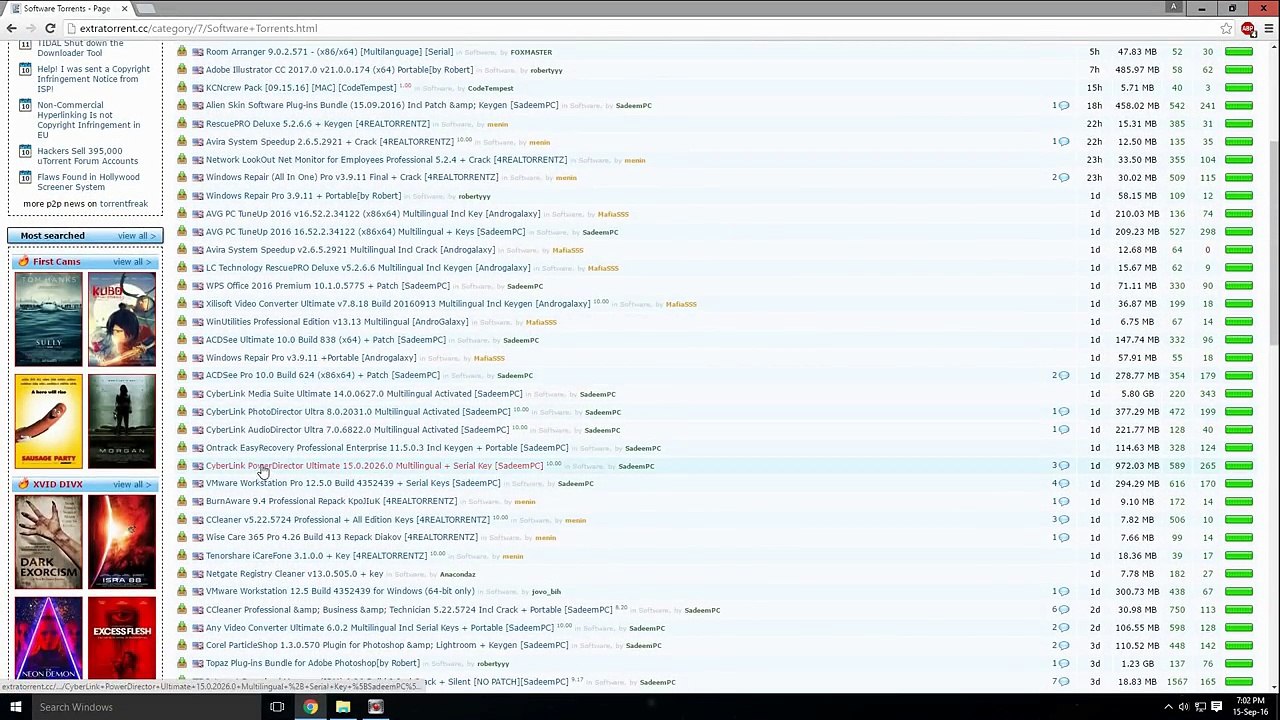Read 'Flaws Found in Hollywood Screener System' news

[x=88, y=182]
